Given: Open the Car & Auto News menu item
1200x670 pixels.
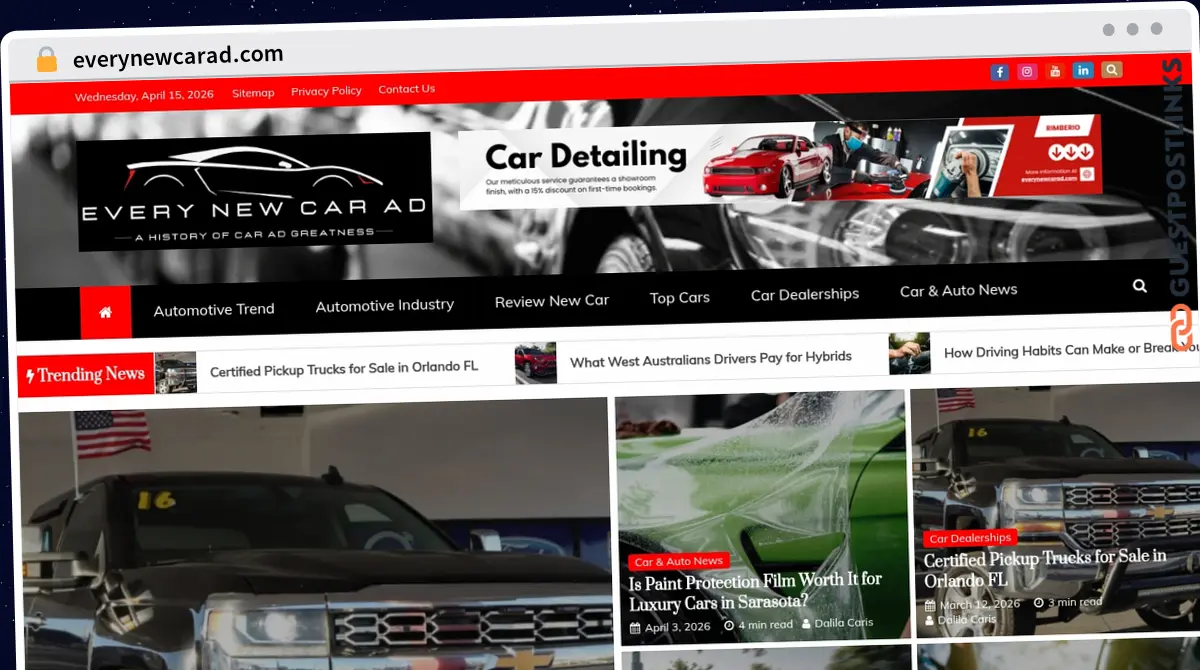Looking at the screenshot, I should (x=959, y=290).
